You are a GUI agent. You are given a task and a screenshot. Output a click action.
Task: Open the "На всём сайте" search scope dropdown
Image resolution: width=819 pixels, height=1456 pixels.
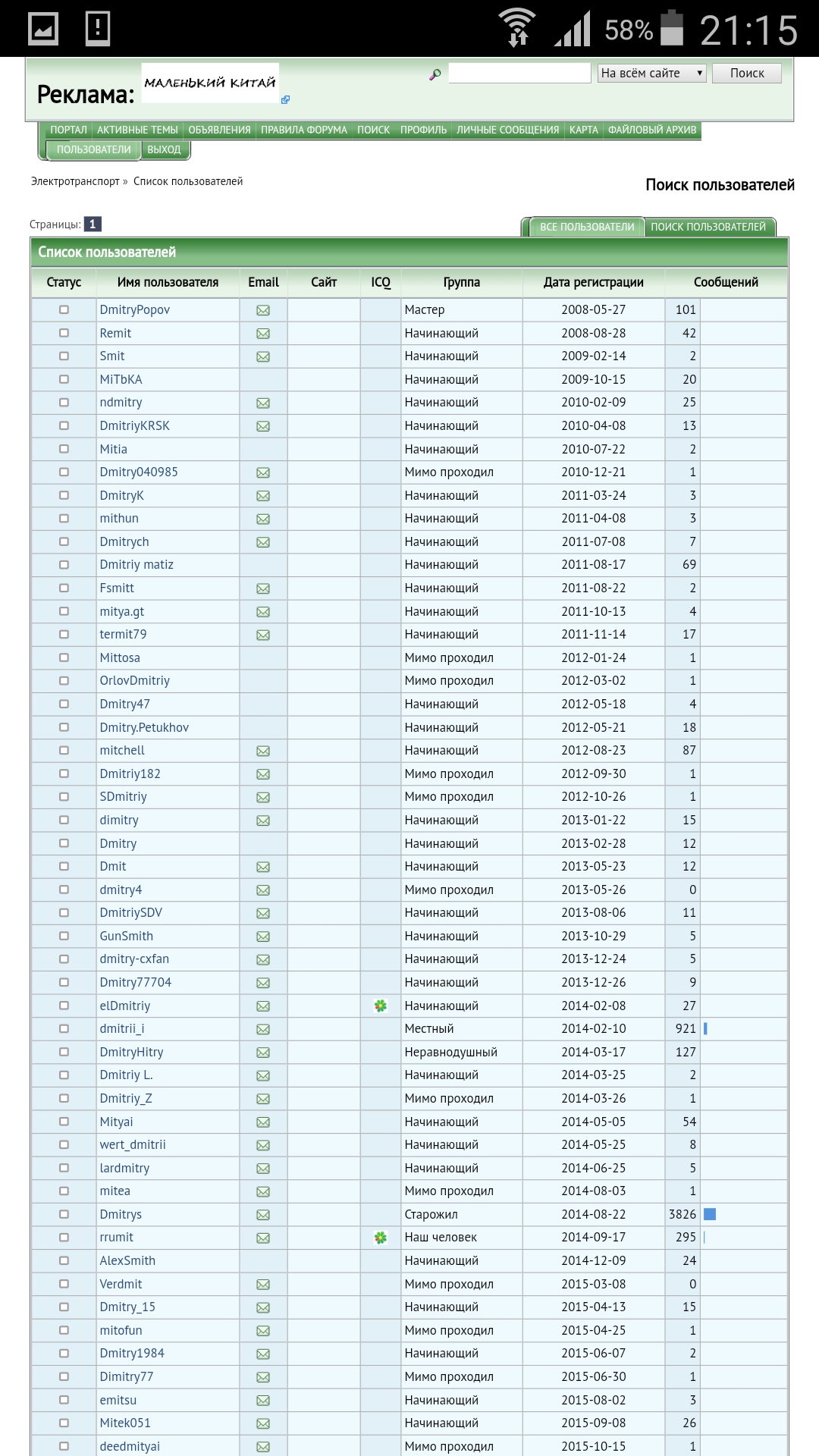pyautogui.click(x=651, y=73)
